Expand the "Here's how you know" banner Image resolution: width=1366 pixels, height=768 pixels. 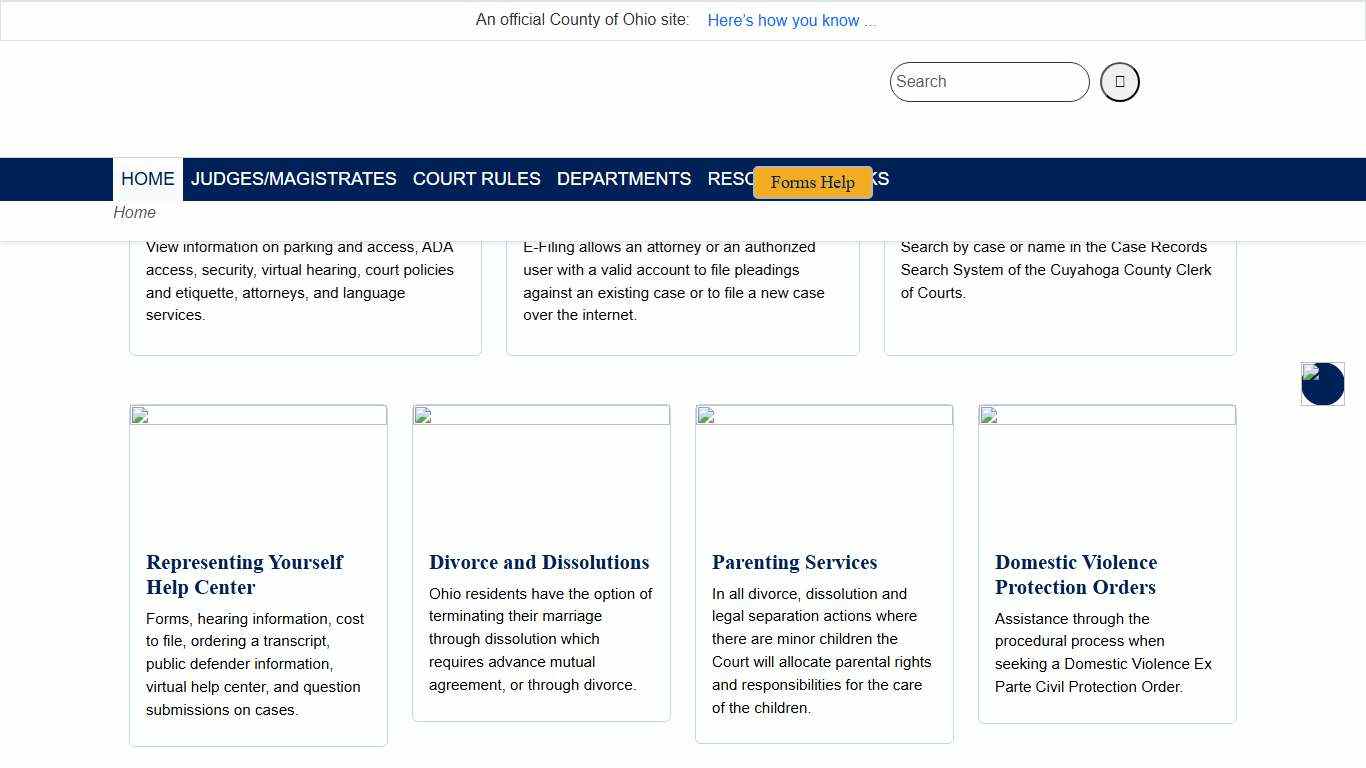790,21
